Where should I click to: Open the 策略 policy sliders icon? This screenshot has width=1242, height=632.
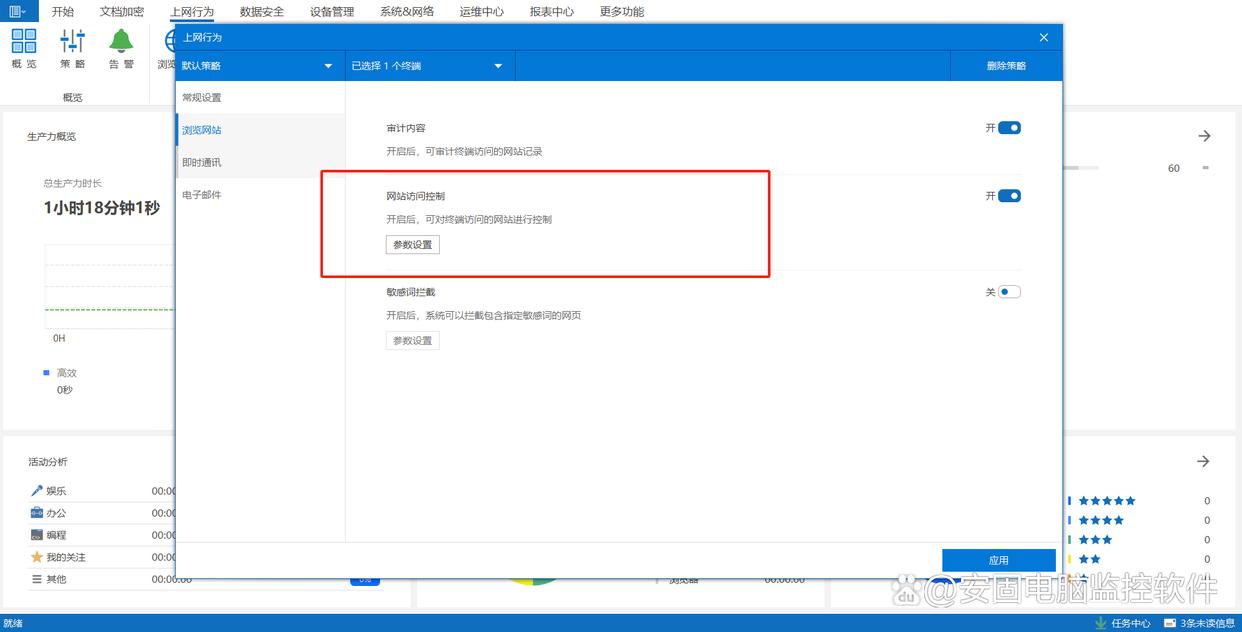click(x=73, y=41)
